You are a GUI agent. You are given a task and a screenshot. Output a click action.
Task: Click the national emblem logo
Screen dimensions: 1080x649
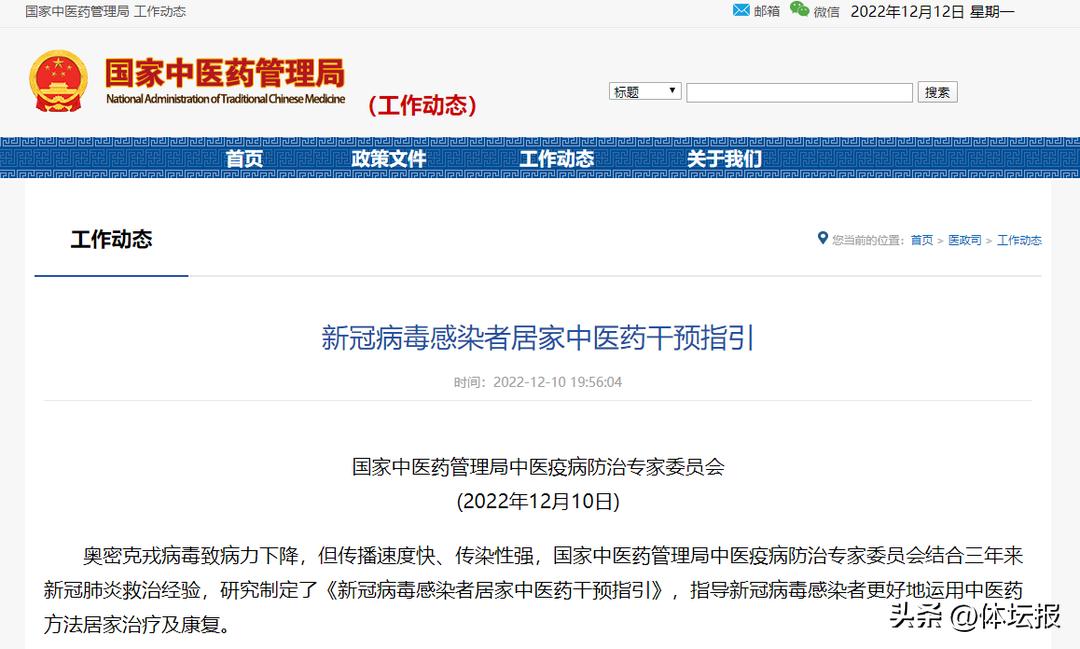coord(59,82)
